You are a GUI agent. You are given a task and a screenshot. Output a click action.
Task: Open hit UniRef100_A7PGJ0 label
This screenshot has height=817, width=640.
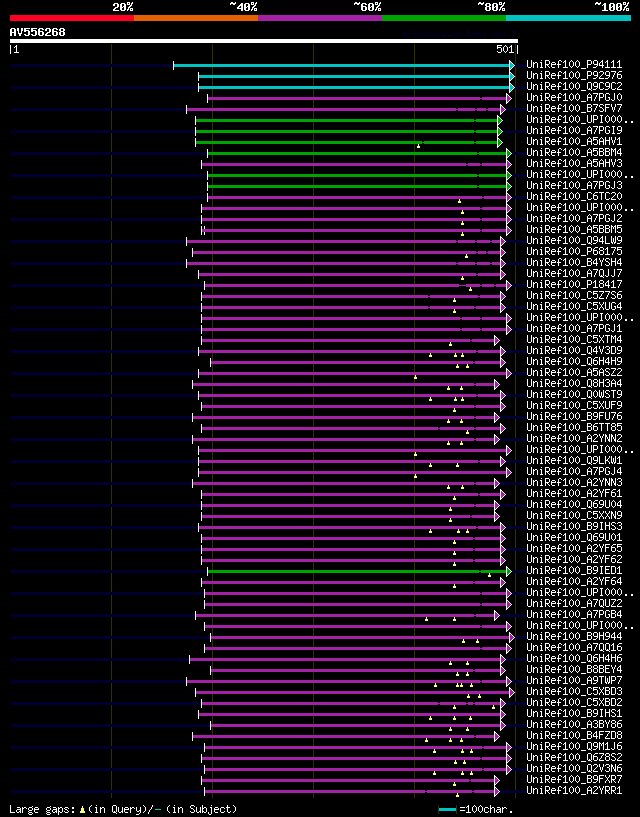574,97
